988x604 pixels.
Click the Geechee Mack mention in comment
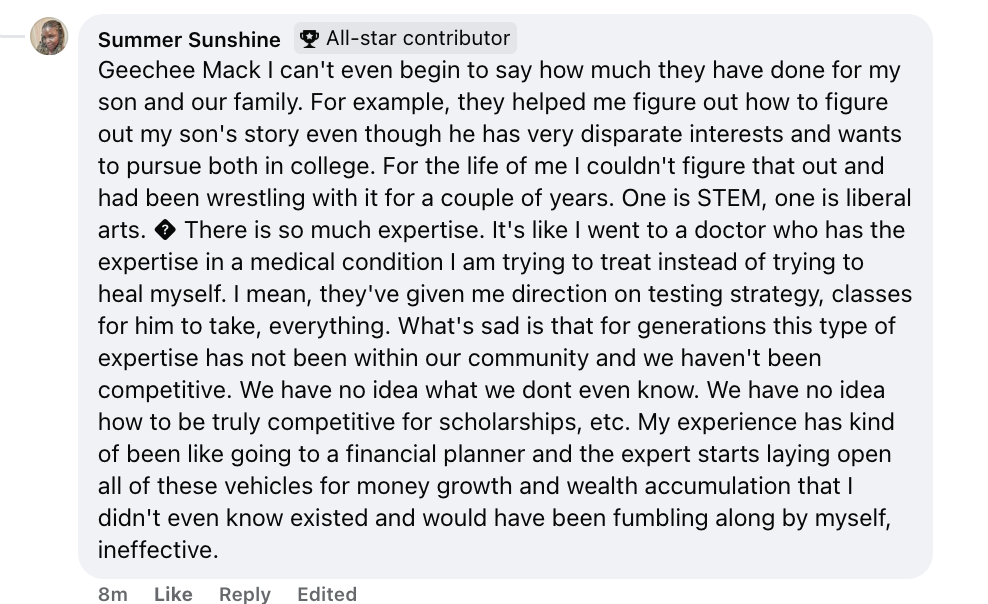(x=165, y=71)
